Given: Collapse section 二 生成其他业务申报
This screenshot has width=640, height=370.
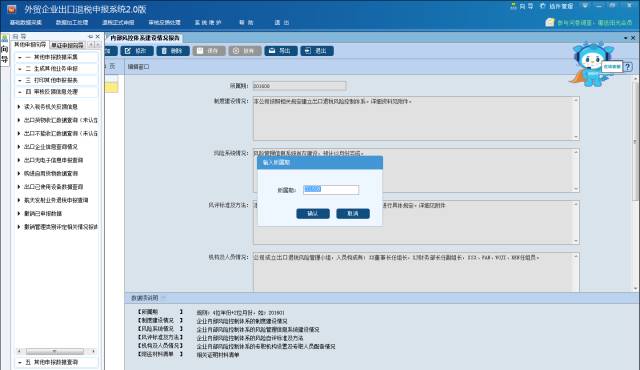Looking at the screenshot, I should (57, 69).
